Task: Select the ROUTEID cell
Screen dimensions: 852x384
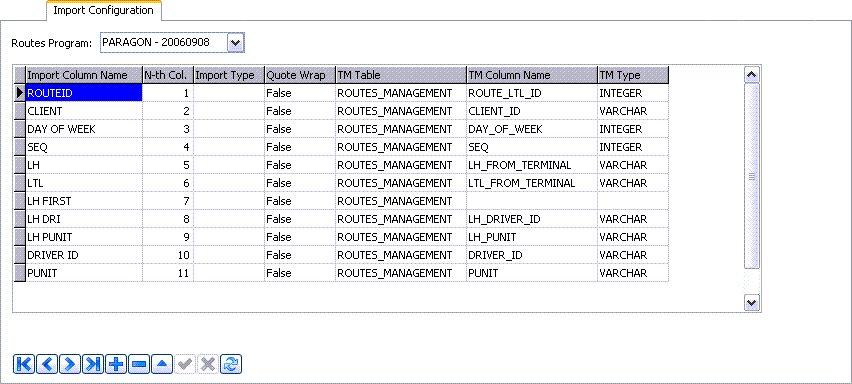Action: tap(84, 93)
